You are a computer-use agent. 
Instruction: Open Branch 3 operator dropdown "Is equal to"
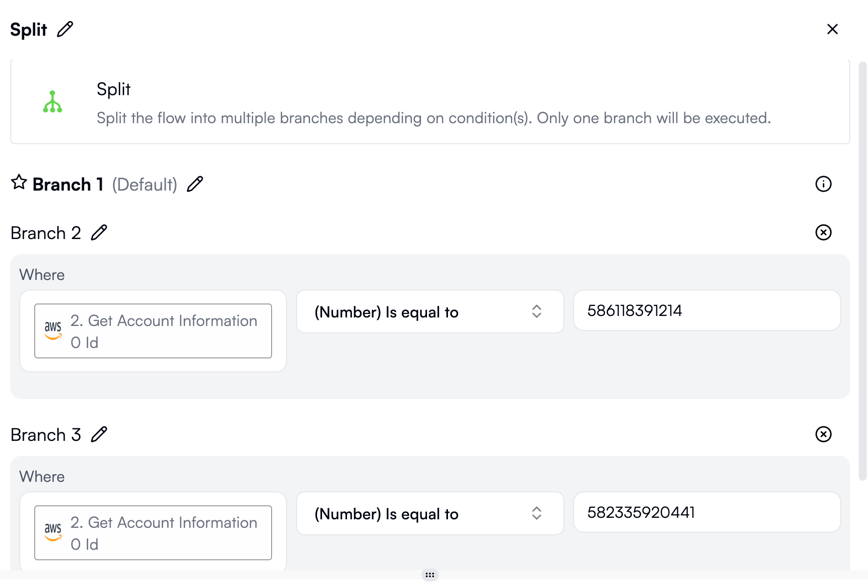click(430, 513)
